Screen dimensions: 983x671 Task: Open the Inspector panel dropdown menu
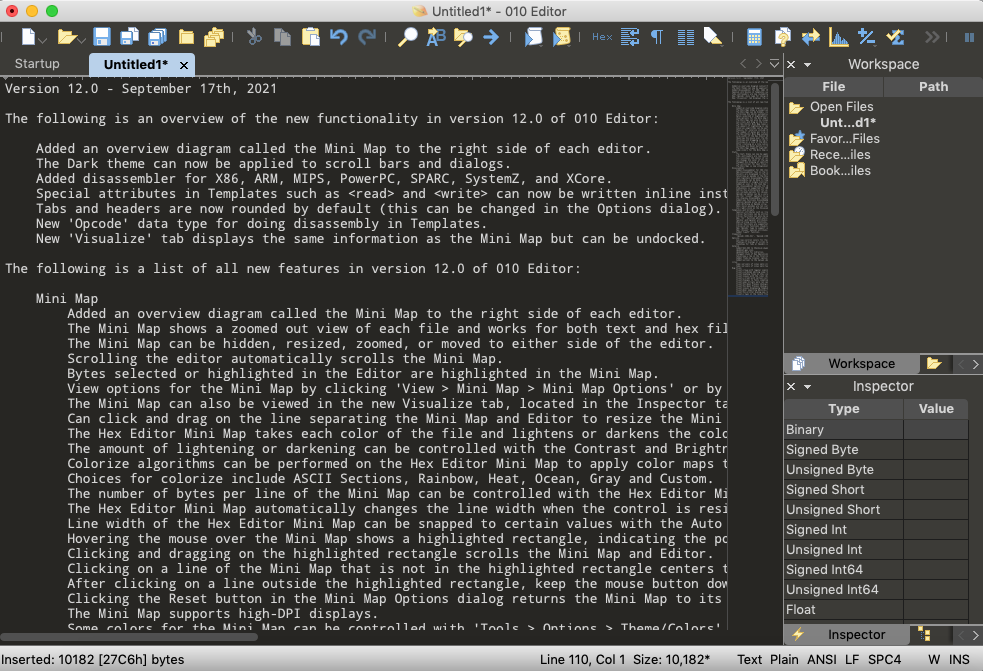pos(807,387)
